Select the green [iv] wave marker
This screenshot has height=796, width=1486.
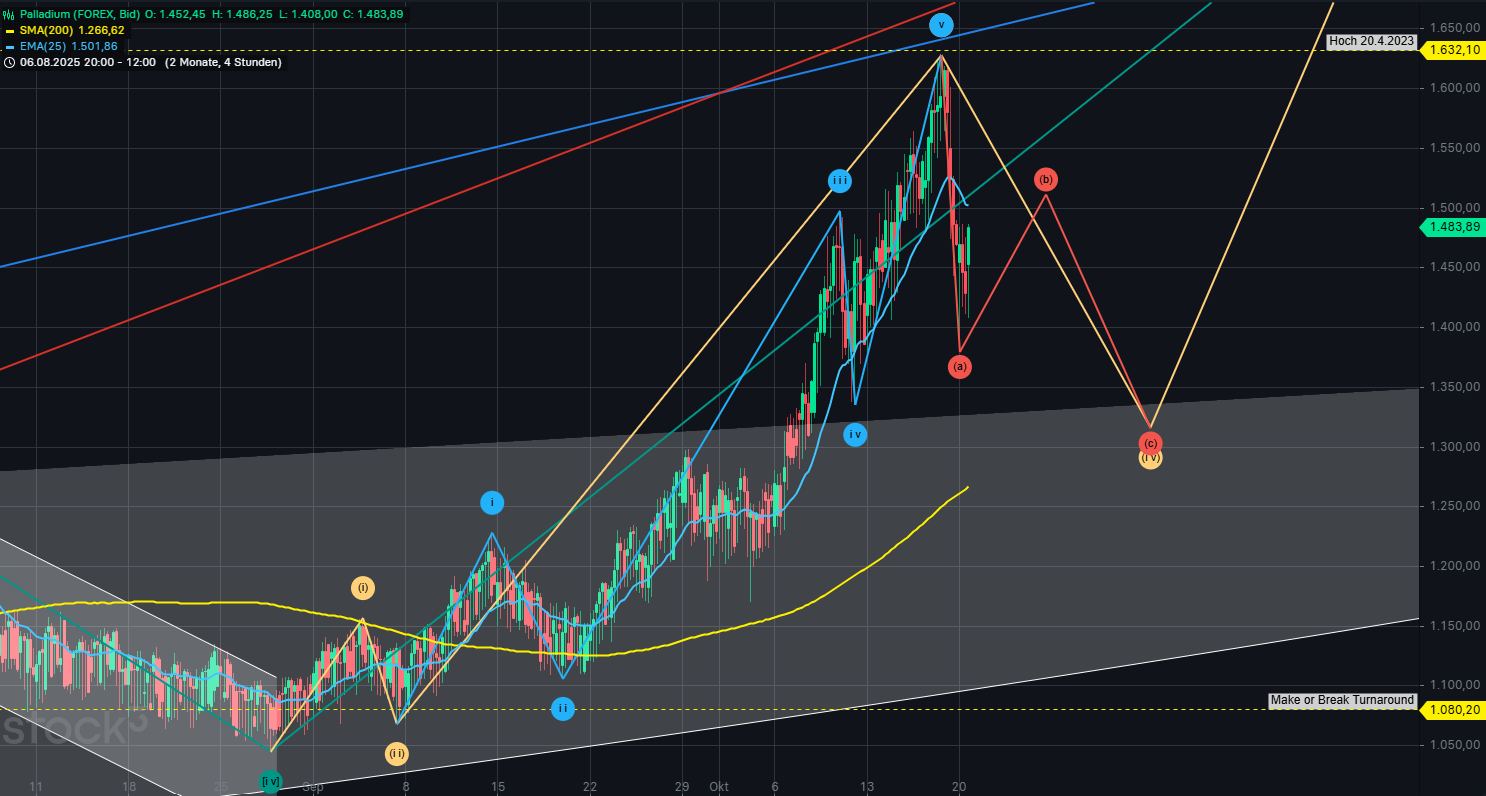coord(270,781)
